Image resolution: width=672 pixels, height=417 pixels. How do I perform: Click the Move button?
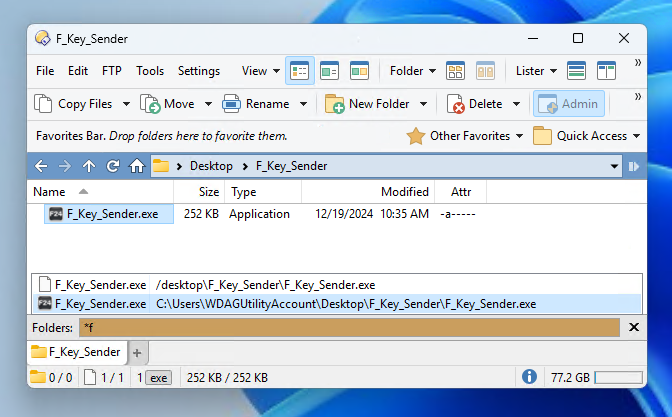click(x=167, y=104)
